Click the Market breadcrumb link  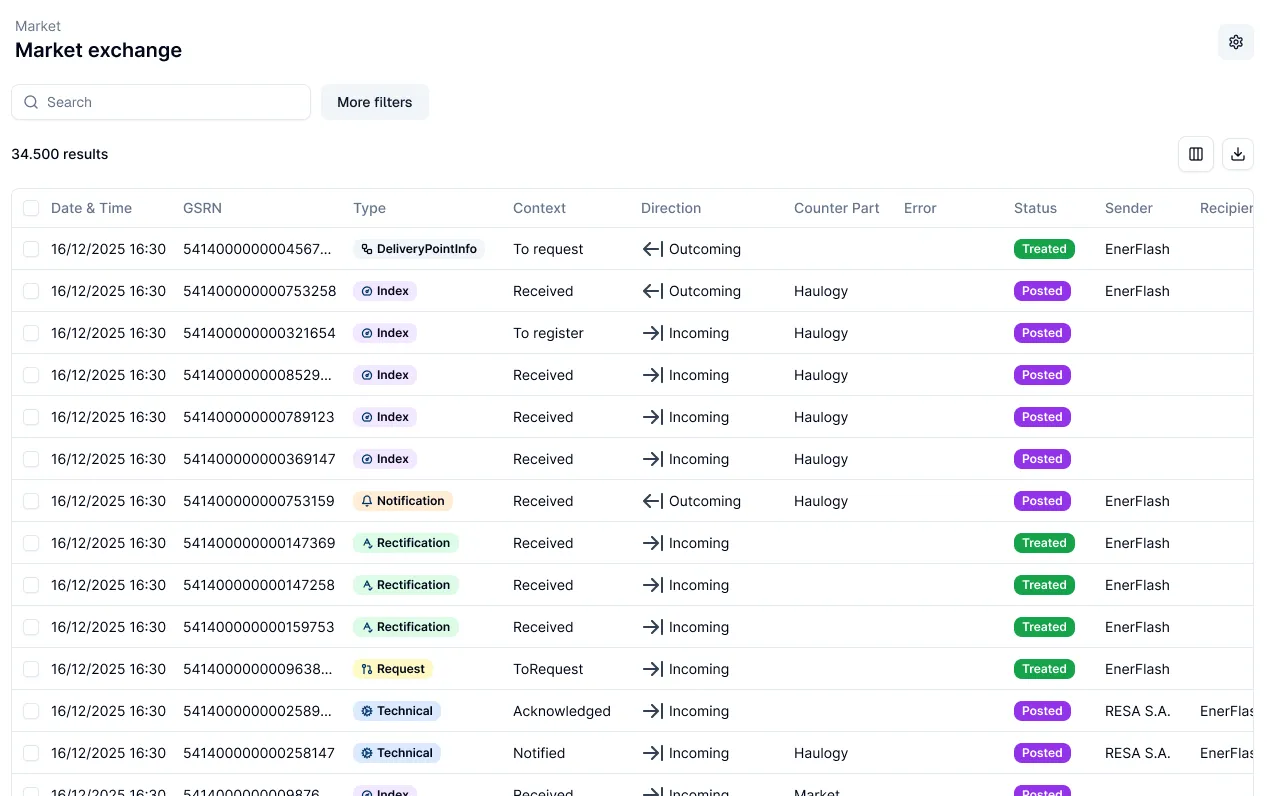(37, 26)
